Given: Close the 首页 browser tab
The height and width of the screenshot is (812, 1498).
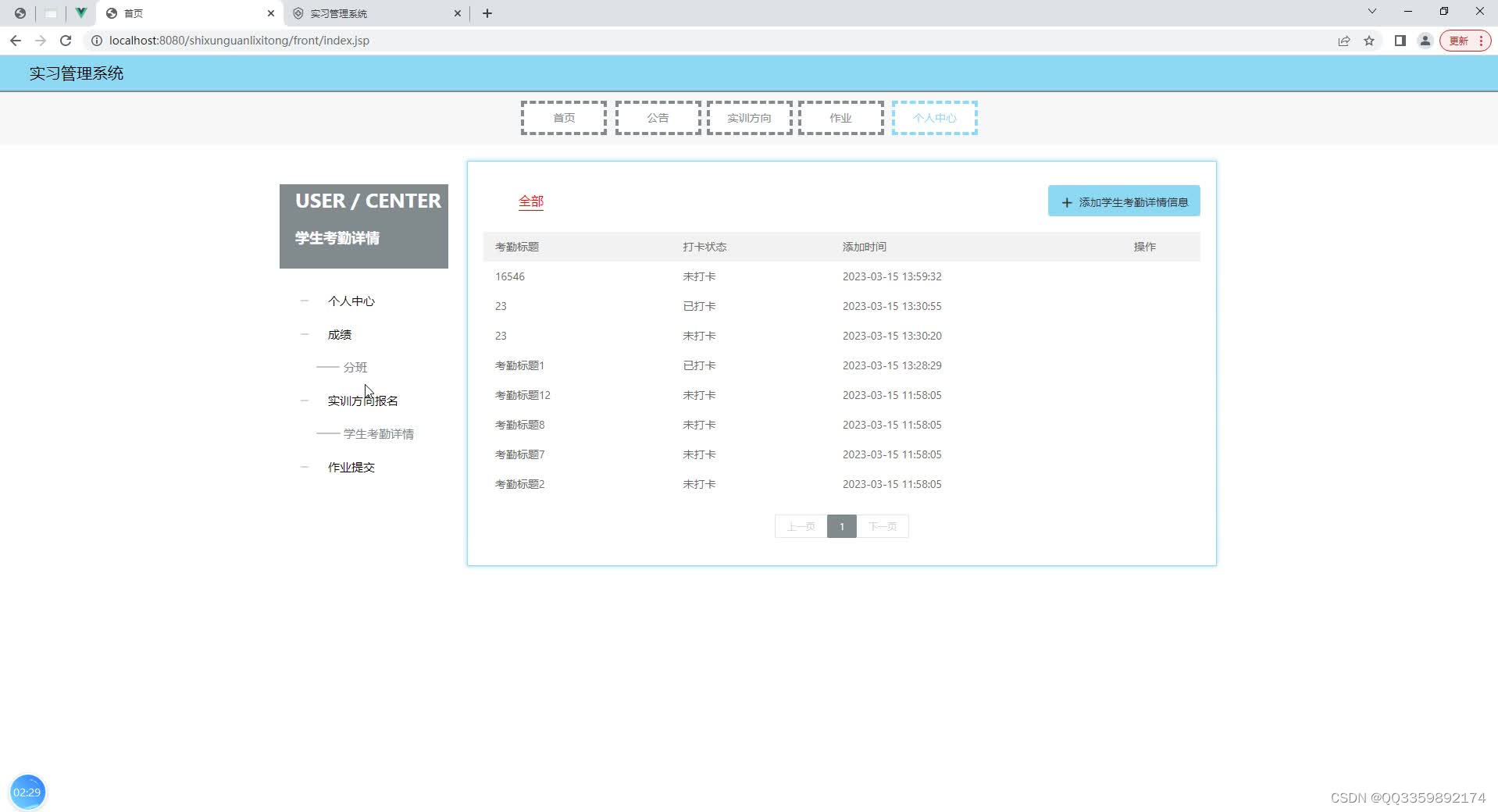Looking at the screenshot, I should tap(271, 13).
